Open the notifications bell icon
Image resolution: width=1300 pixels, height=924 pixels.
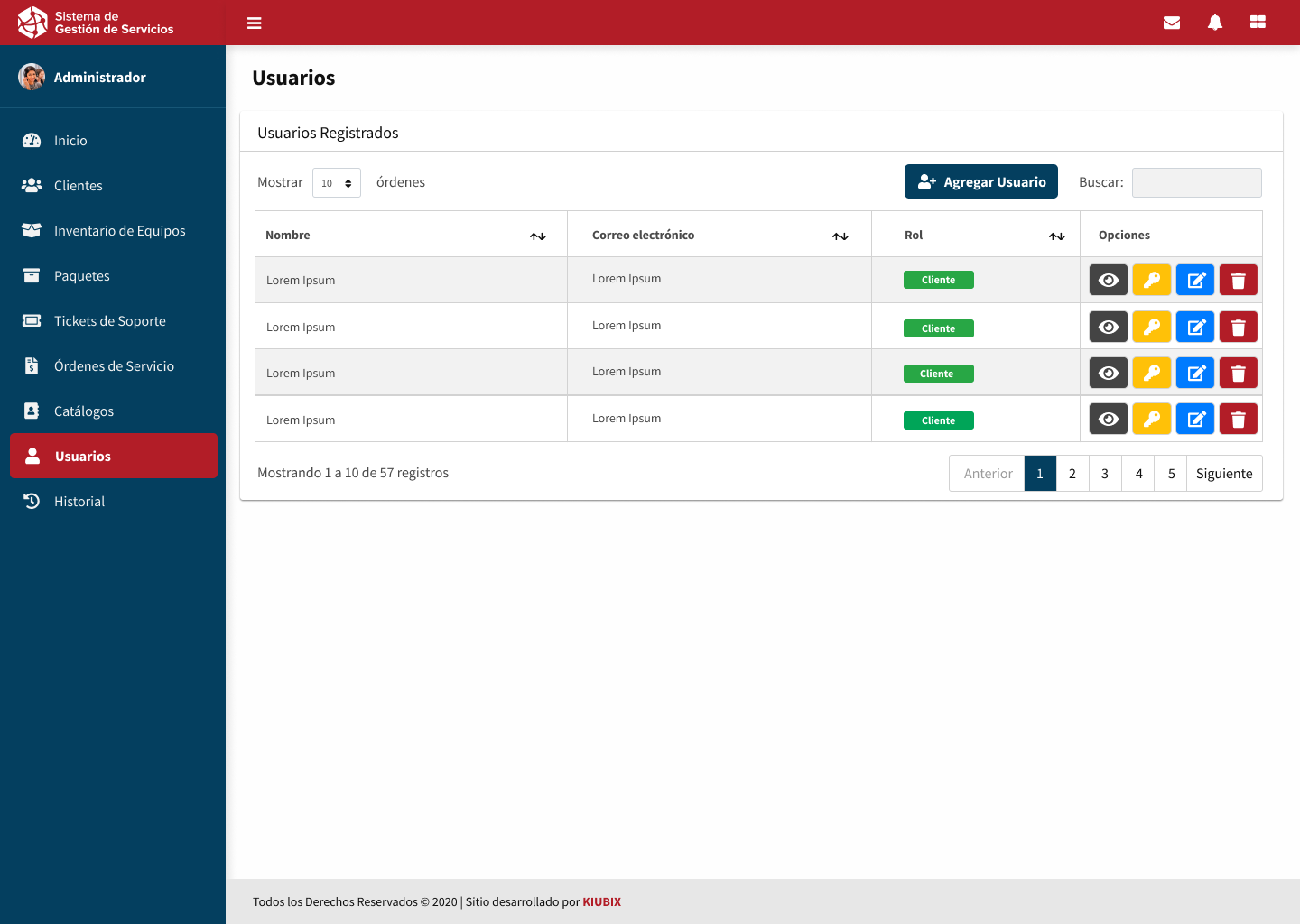(x=1215, y=23)
